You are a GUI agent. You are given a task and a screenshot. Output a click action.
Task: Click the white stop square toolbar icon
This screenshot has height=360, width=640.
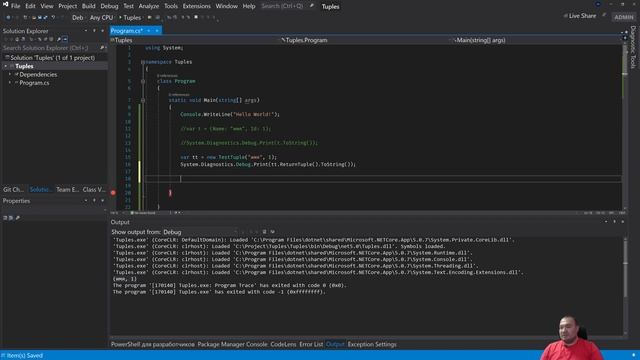point(196,17)
